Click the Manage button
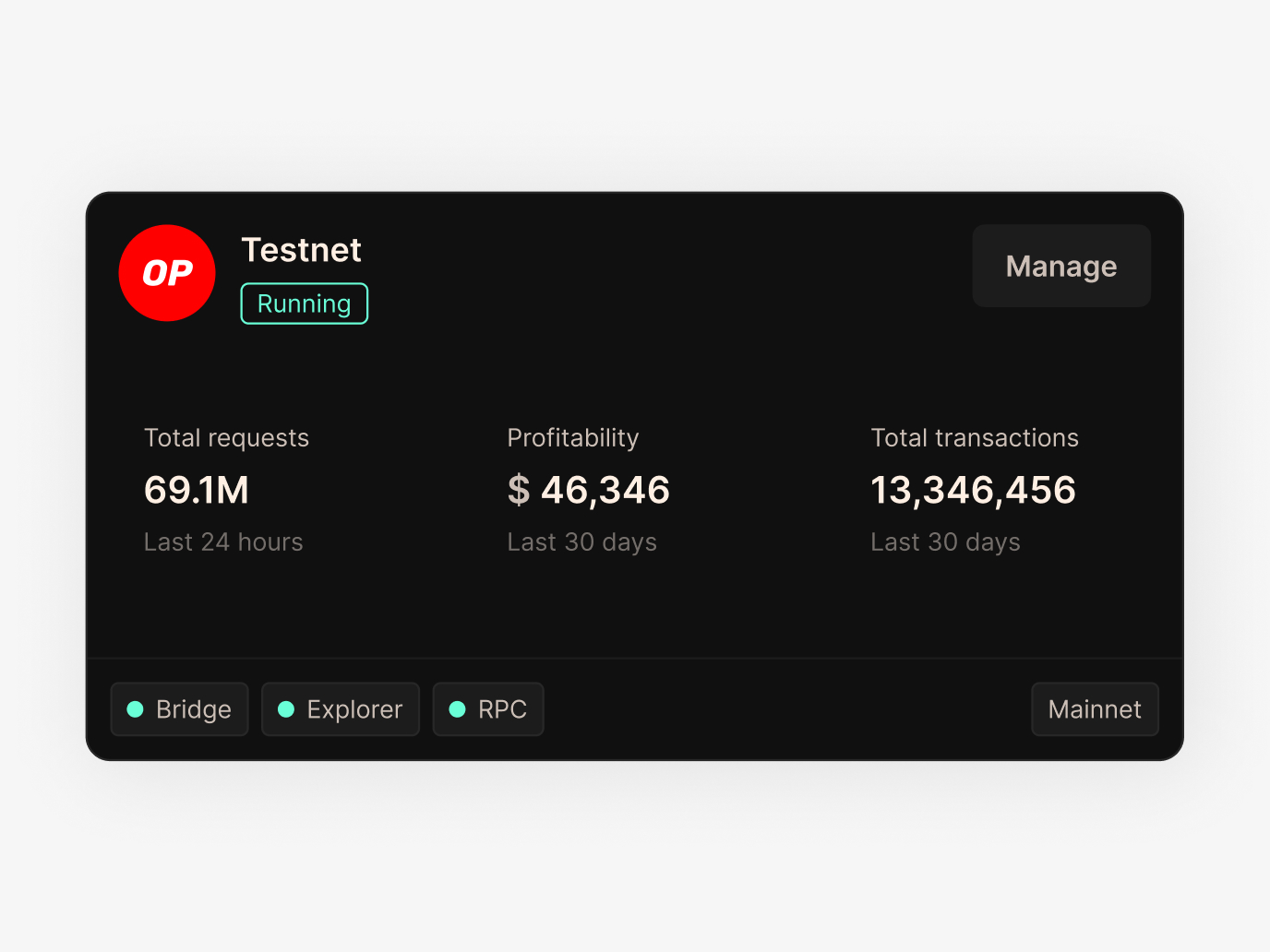Image resolution: width=1270 pixels, height=952 pixels. [1061, 266]
